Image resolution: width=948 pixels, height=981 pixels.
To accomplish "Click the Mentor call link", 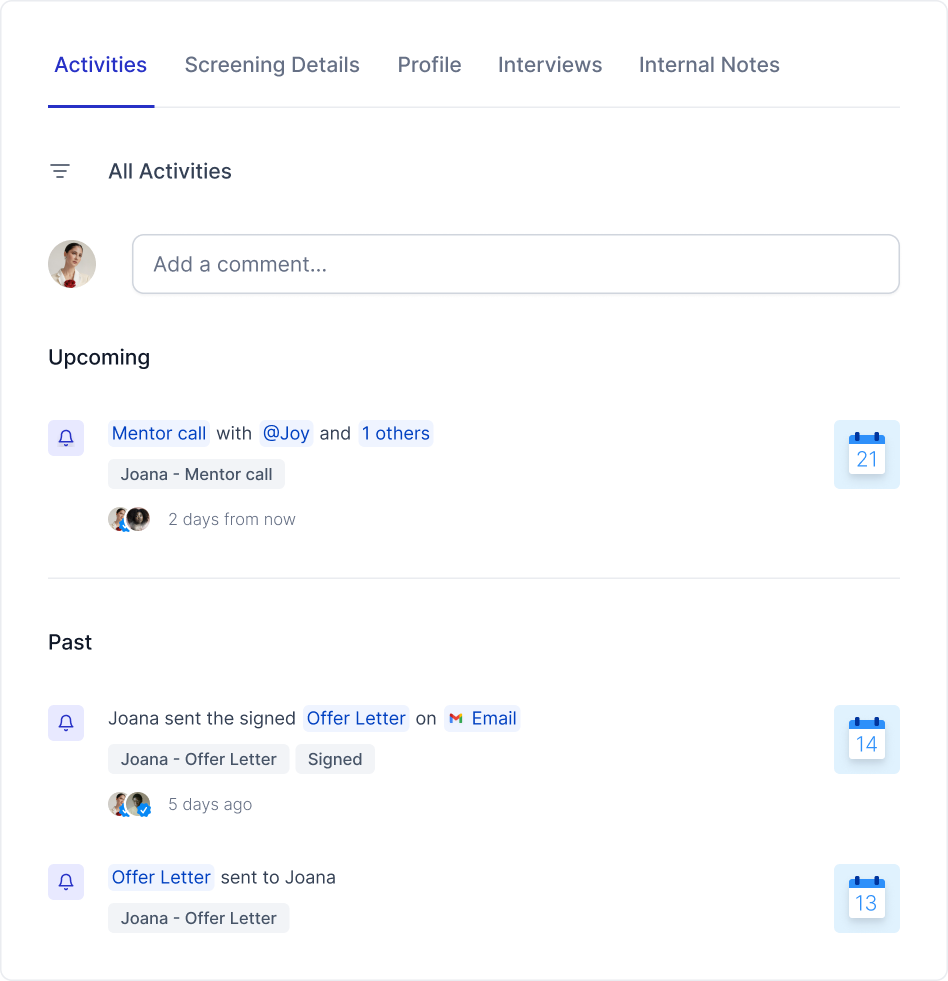I will [x=159, y=433].
